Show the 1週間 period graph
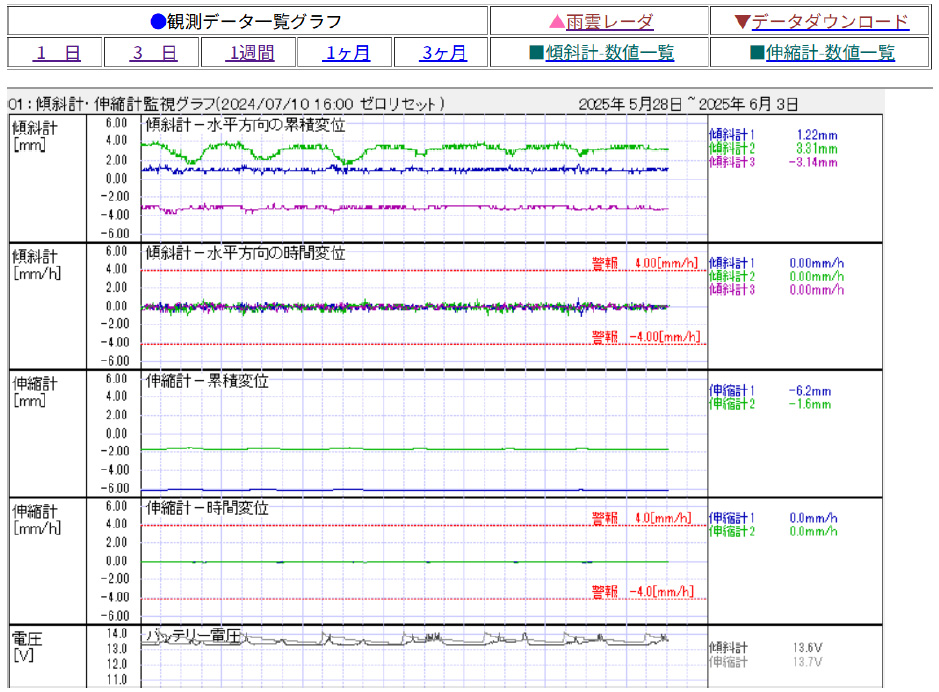This screenshot has width=939, height=692. tap(250, 54)
